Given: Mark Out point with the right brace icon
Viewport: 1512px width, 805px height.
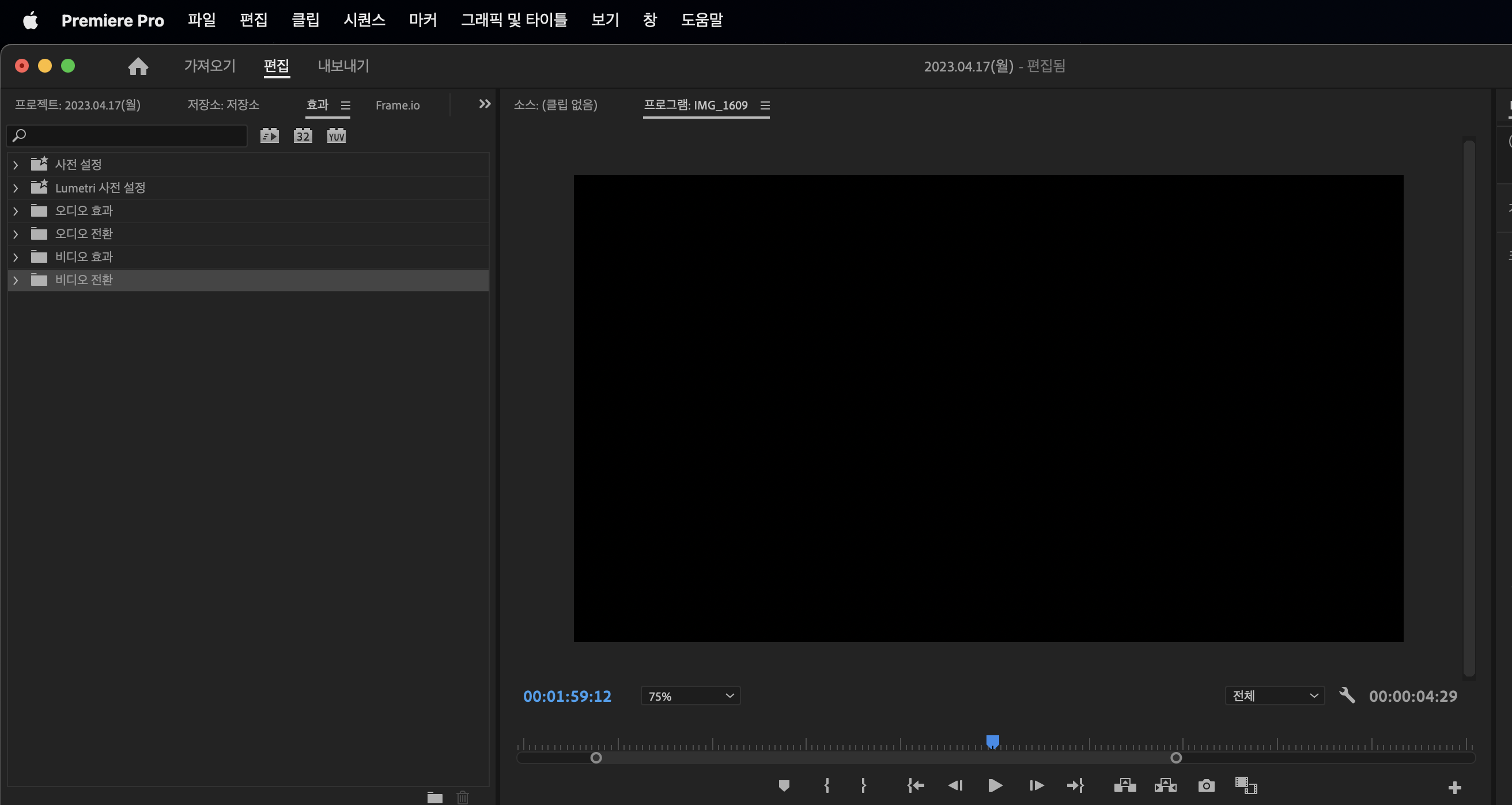Looking at the screenshot, I should point(863,785).
